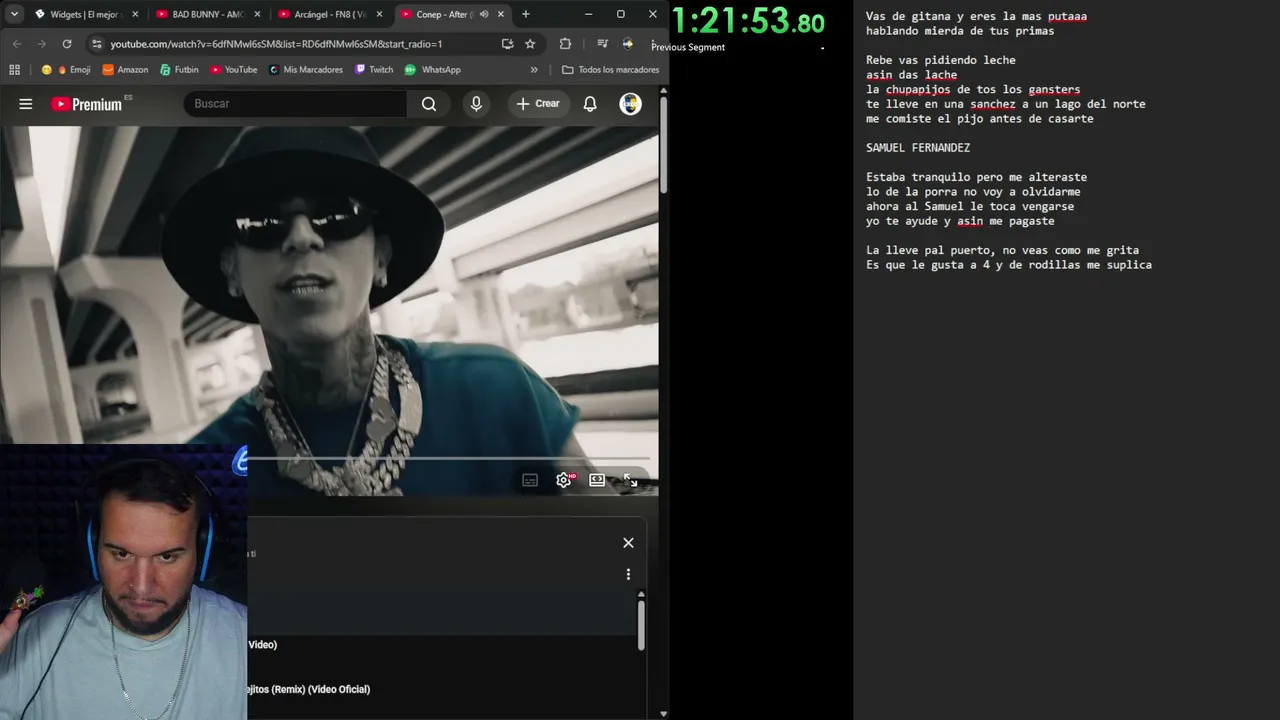Viewport: 1280px width, 720px height.
Task: Select playlist item ending '(Remix) (Video Oficial)'
Action: [x=308, y=689]
